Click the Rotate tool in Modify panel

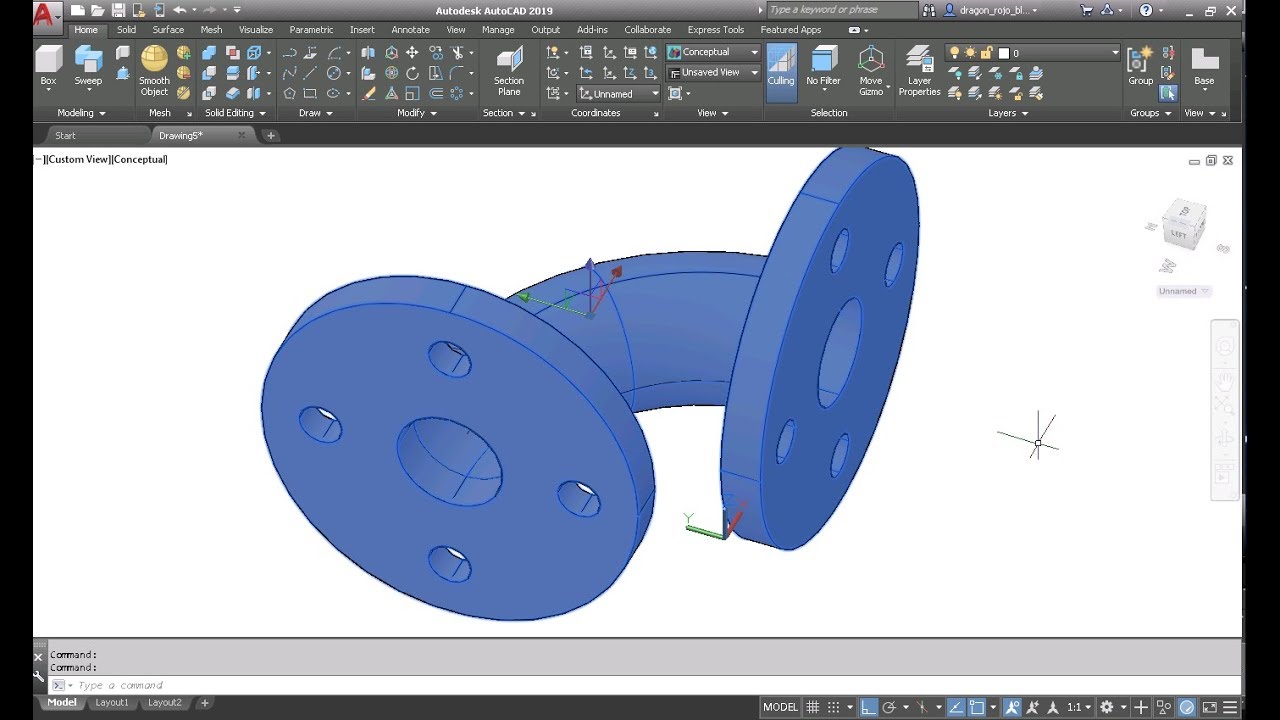pos(412,73)
